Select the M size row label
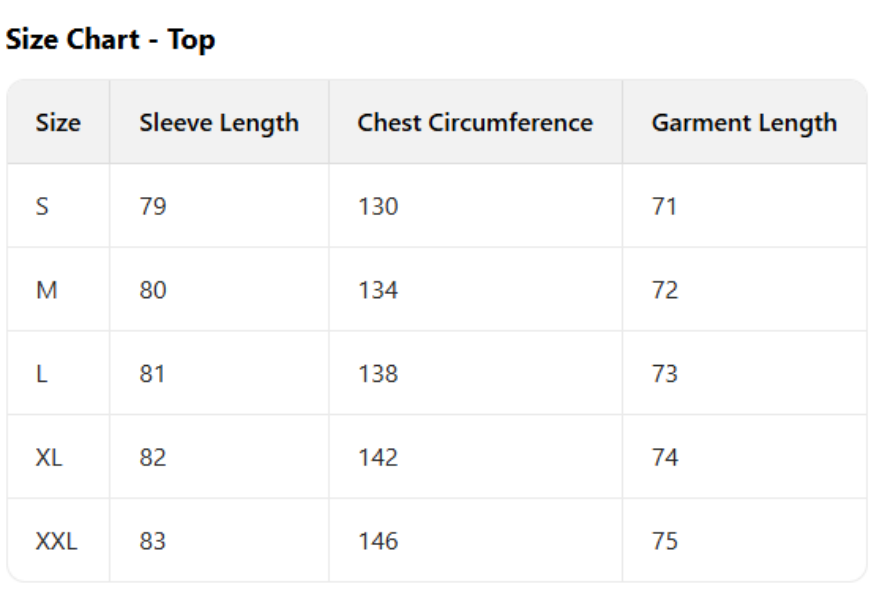This screenshot has height=600, width=893. [x=46, y=291]
